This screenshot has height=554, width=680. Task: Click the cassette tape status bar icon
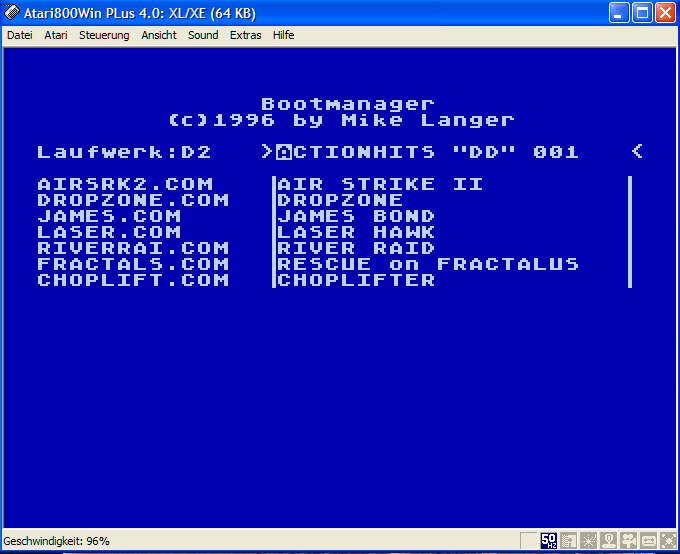pos(648,541)
